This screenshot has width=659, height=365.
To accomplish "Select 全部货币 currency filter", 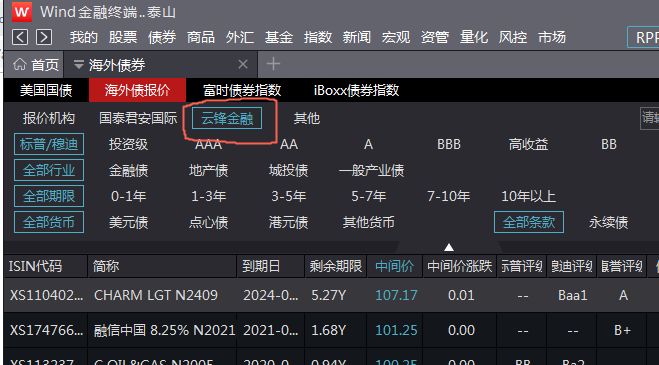I will (x=49, y=222).
